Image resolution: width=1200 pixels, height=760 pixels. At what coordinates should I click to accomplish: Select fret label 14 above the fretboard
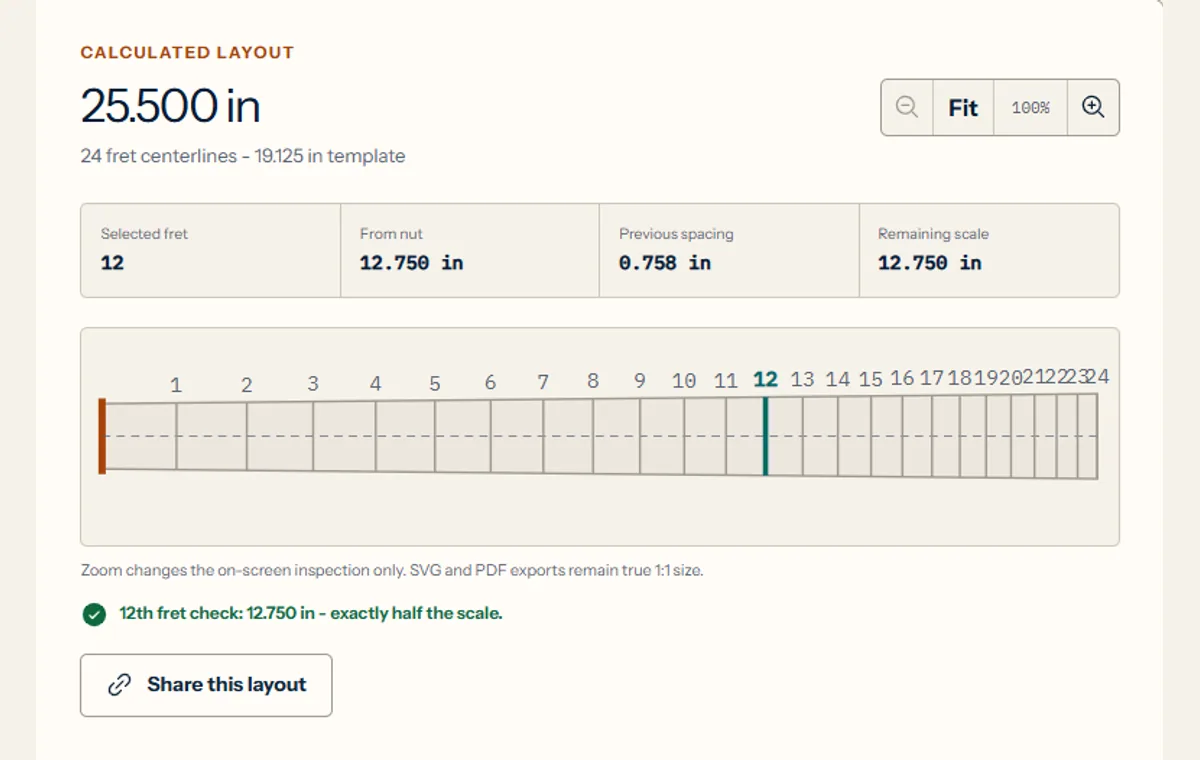[x=838, y=380]
